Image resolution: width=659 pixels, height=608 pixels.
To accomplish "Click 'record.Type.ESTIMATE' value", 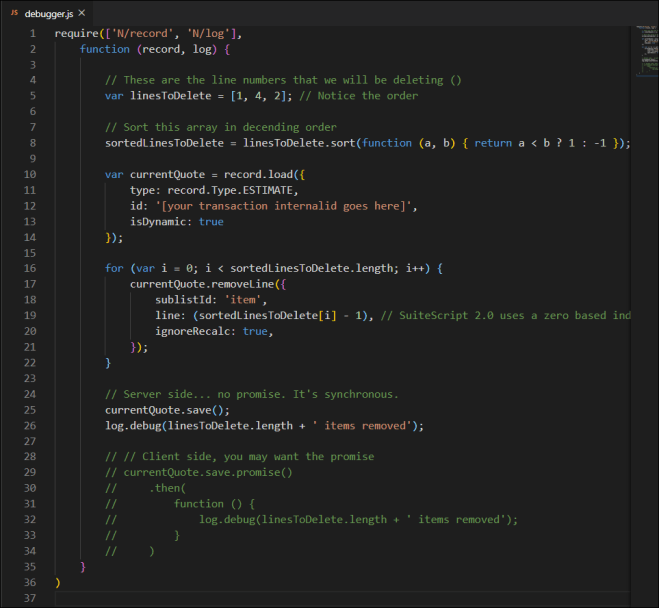I will pos(230,190).
